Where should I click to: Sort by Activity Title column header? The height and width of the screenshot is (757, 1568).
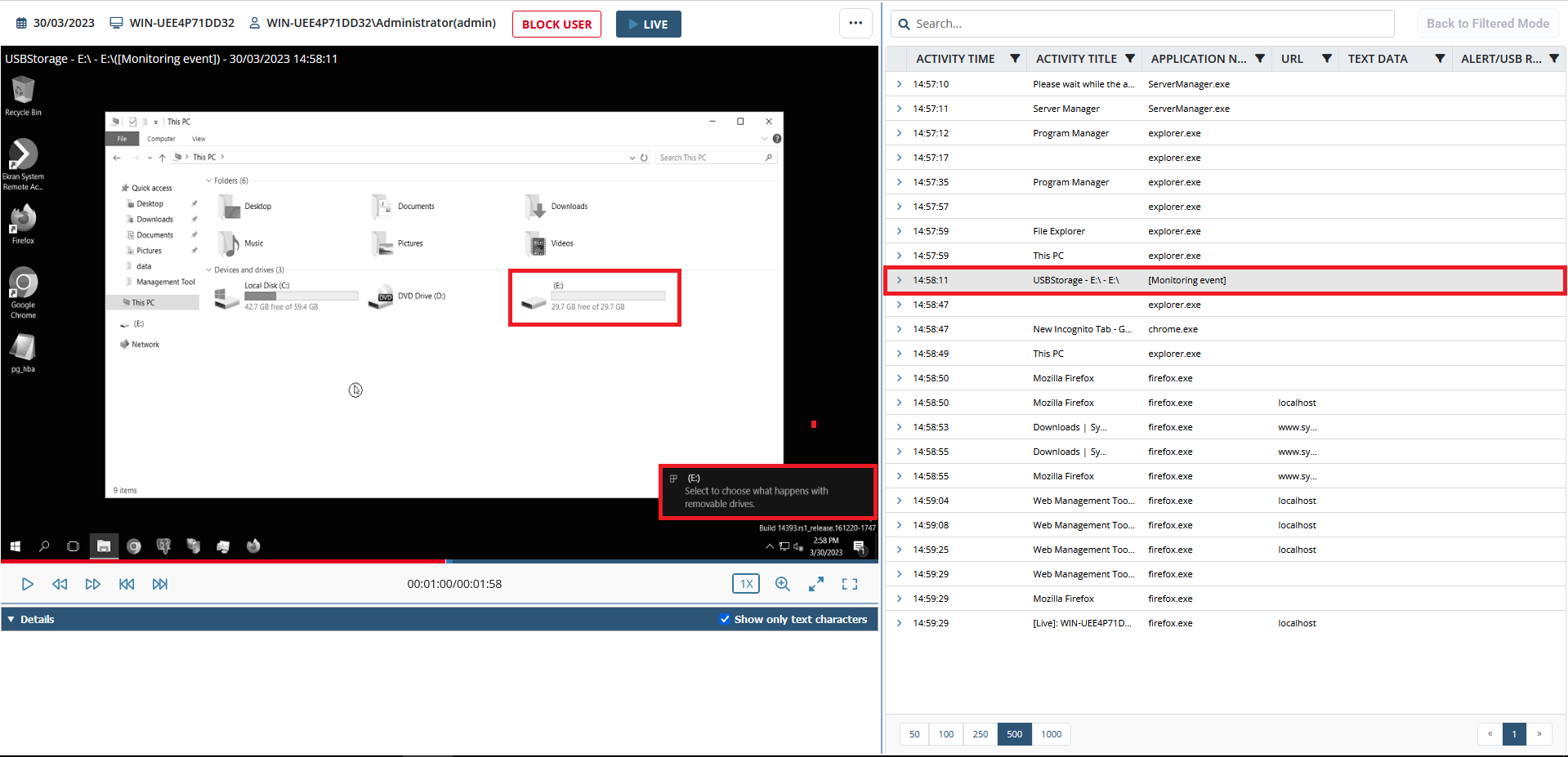point(1075,59)
